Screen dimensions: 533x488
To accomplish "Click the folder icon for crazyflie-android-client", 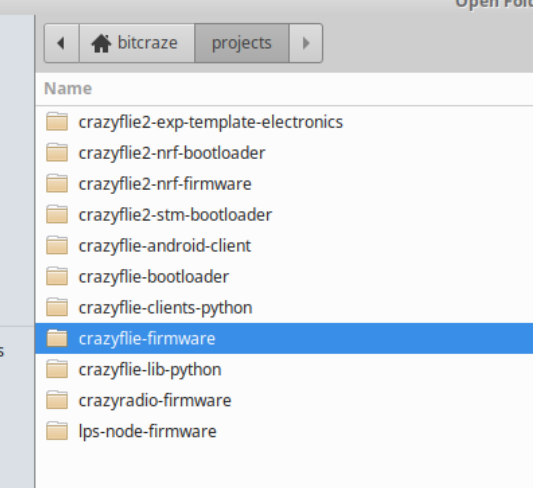I will point(57,245).
